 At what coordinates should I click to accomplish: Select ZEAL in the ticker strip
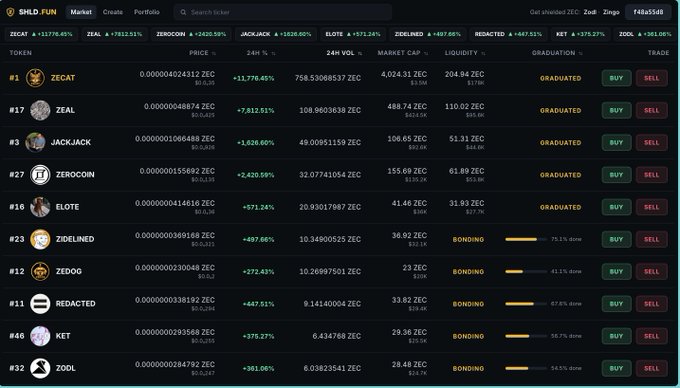coord(114,34)
